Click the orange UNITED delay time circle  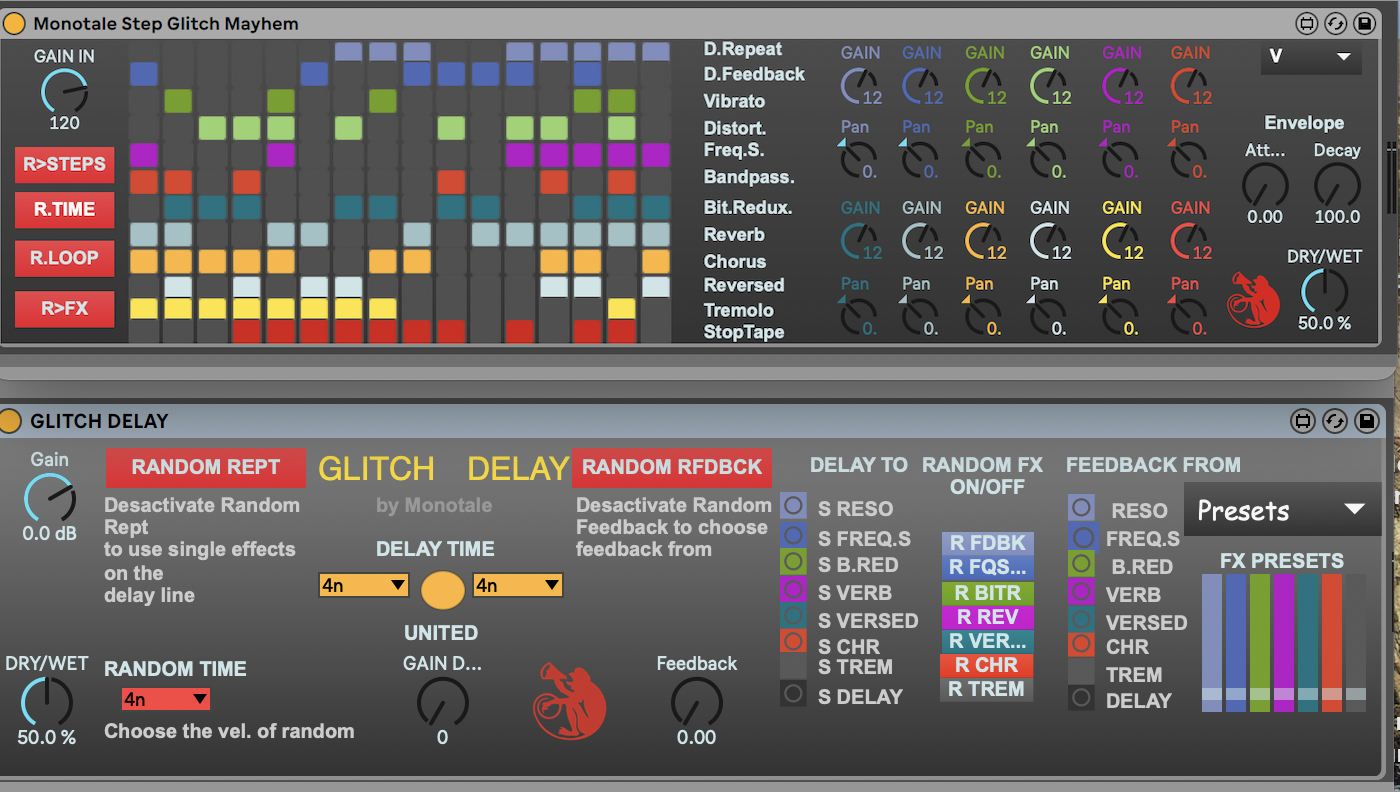[443, 590]
